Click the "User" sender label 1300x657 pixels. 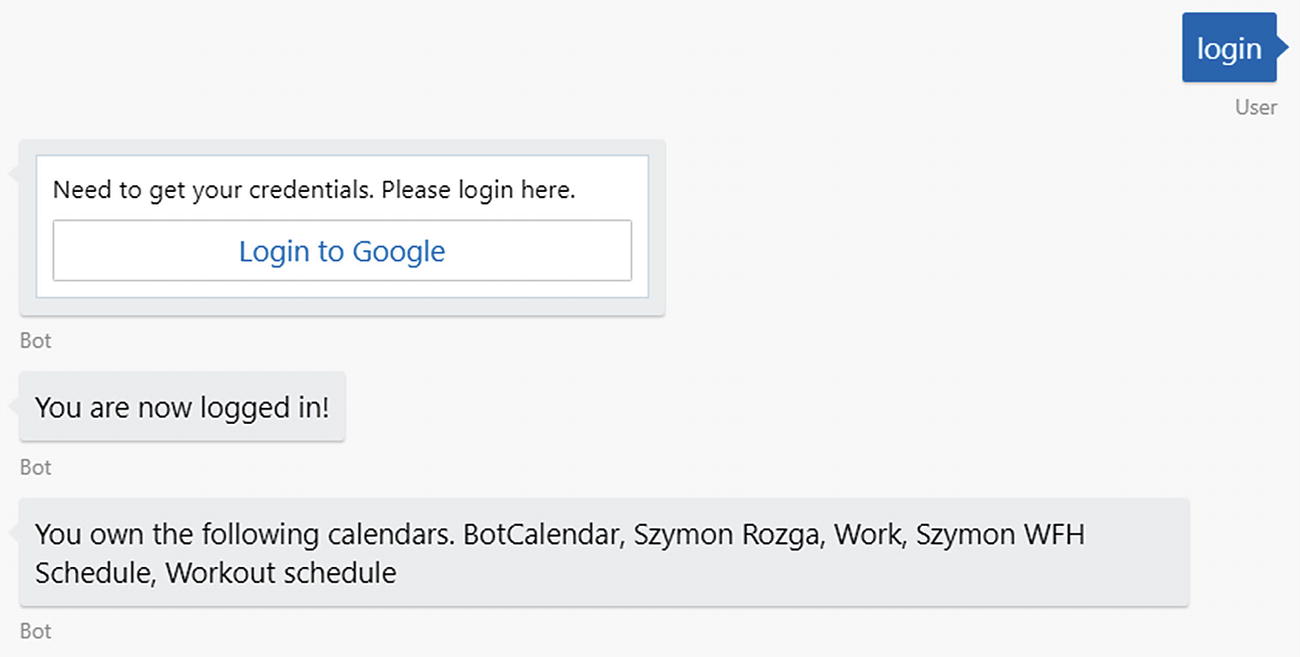1256,107
